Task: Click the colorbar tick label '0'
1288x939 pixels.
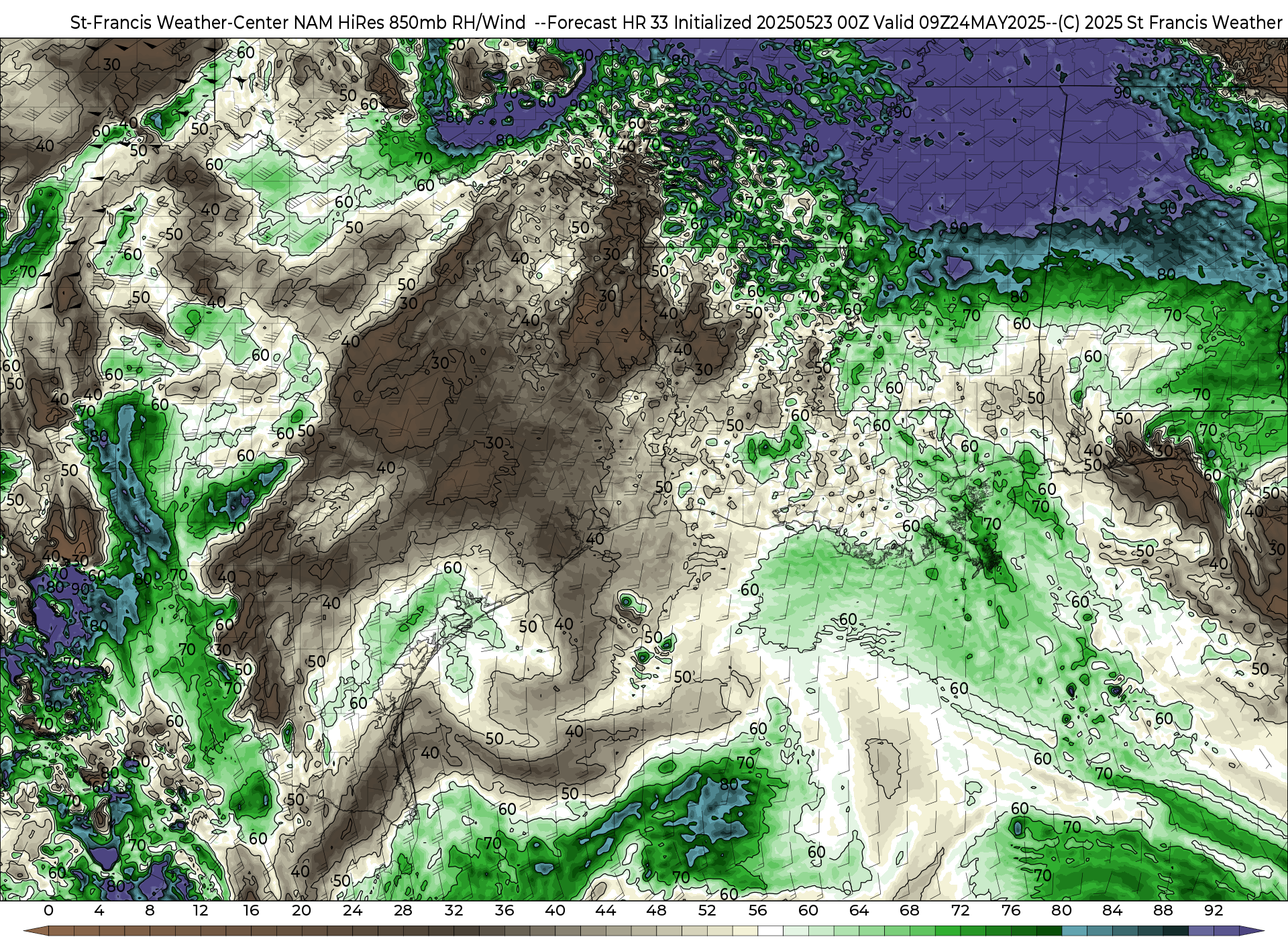Action: 48,910
